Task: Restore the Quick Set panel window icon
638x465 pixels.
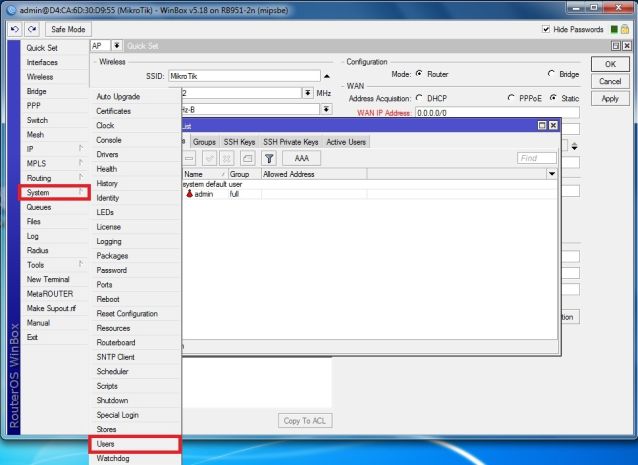Action: tap(616, 46)
